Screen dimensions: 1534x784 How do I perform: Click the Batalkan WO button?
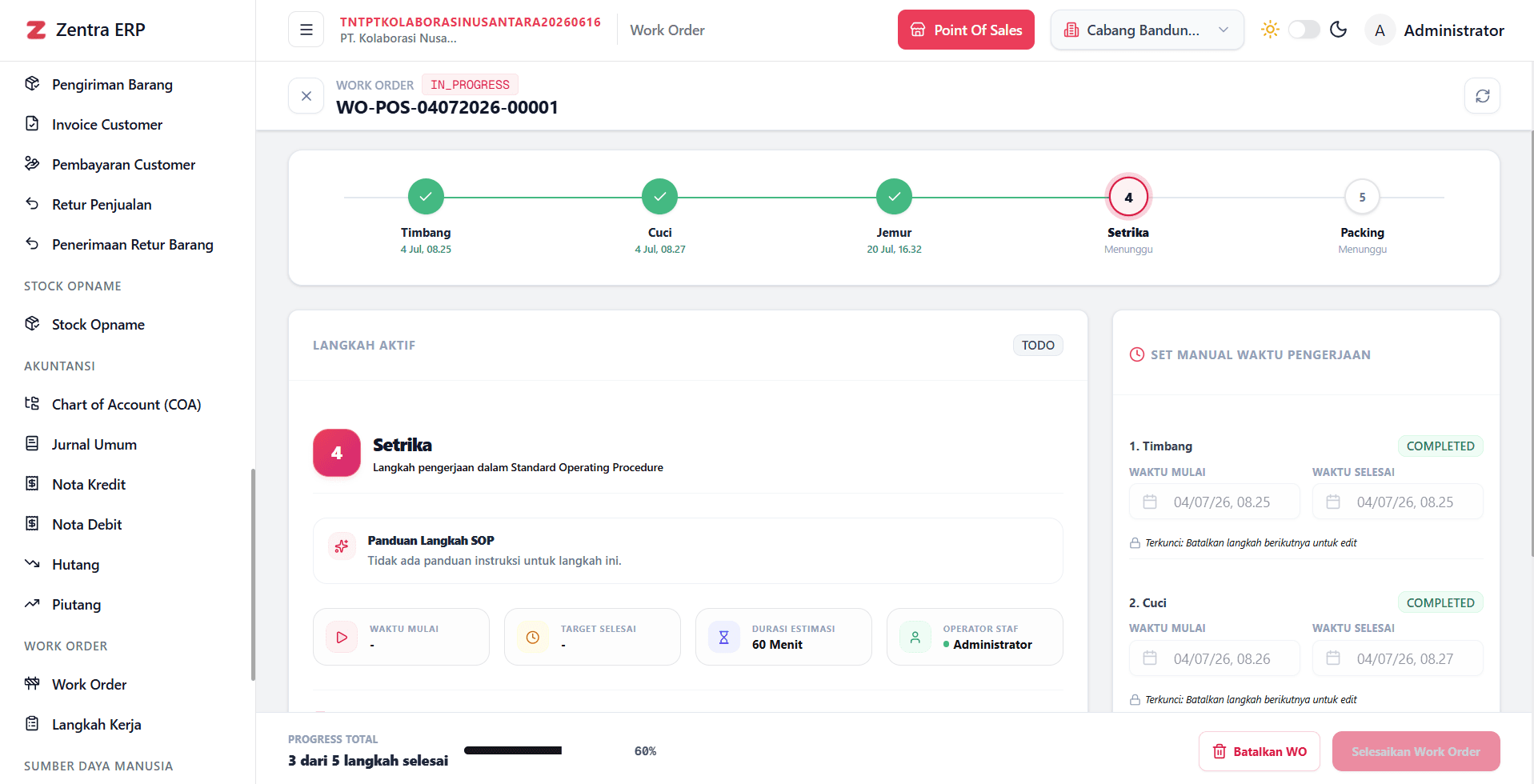[x=1260, y=751]
